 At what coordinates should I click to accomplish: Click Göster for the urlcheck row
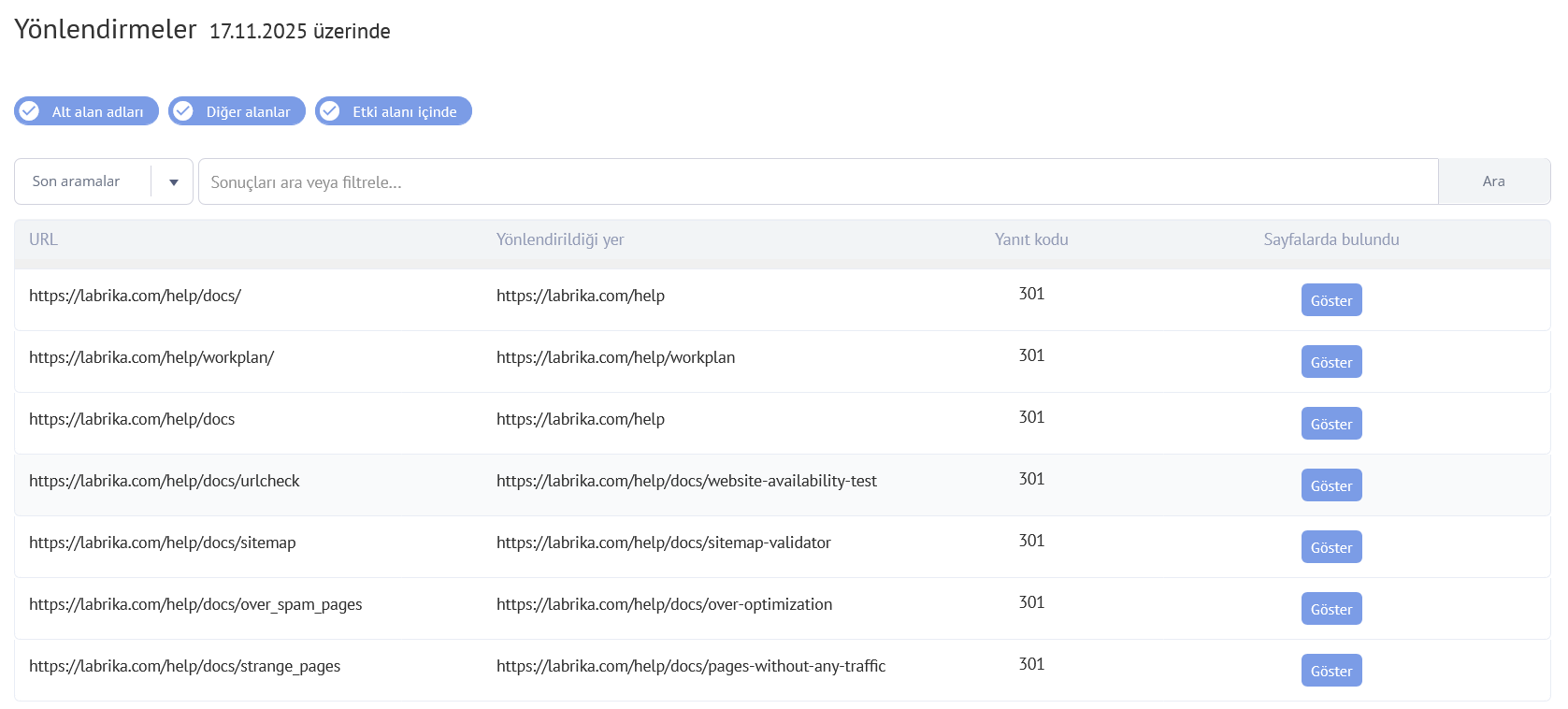(x=1331, y=485)
